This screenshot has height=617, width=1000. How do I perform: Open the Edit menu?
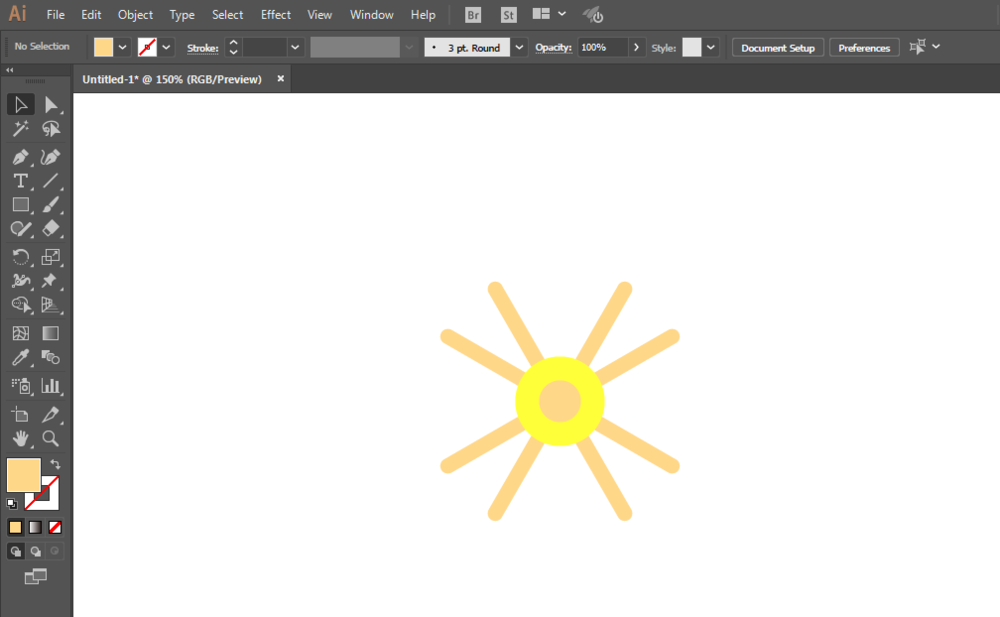click(x=91, y=15)
